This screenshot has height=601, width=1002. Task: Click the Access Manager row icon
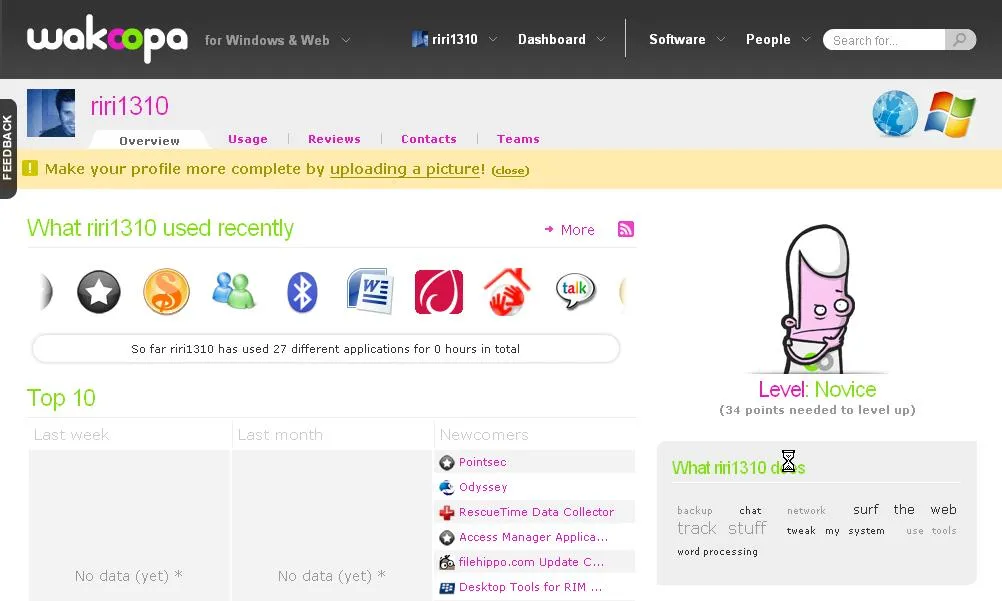point(447,538)
